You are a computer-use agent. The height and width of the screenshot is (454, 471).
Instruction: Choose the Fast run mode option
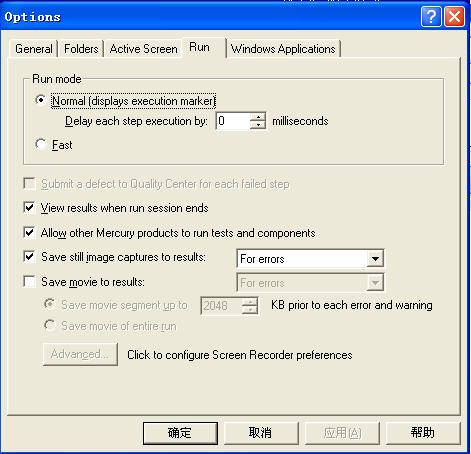pyautogui.click(x=41, y=144)
